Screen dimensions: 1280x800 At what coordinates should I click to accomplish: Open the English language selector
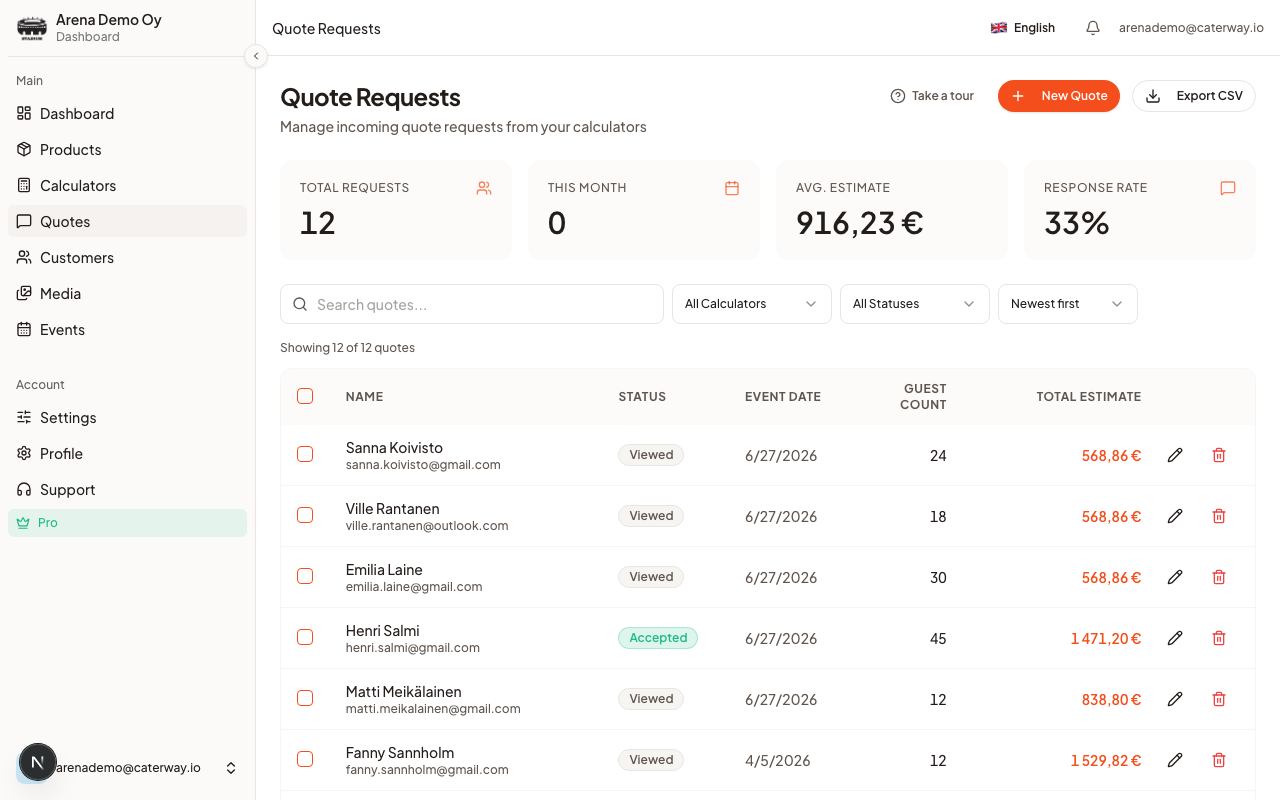click(x=1023, y=28)
